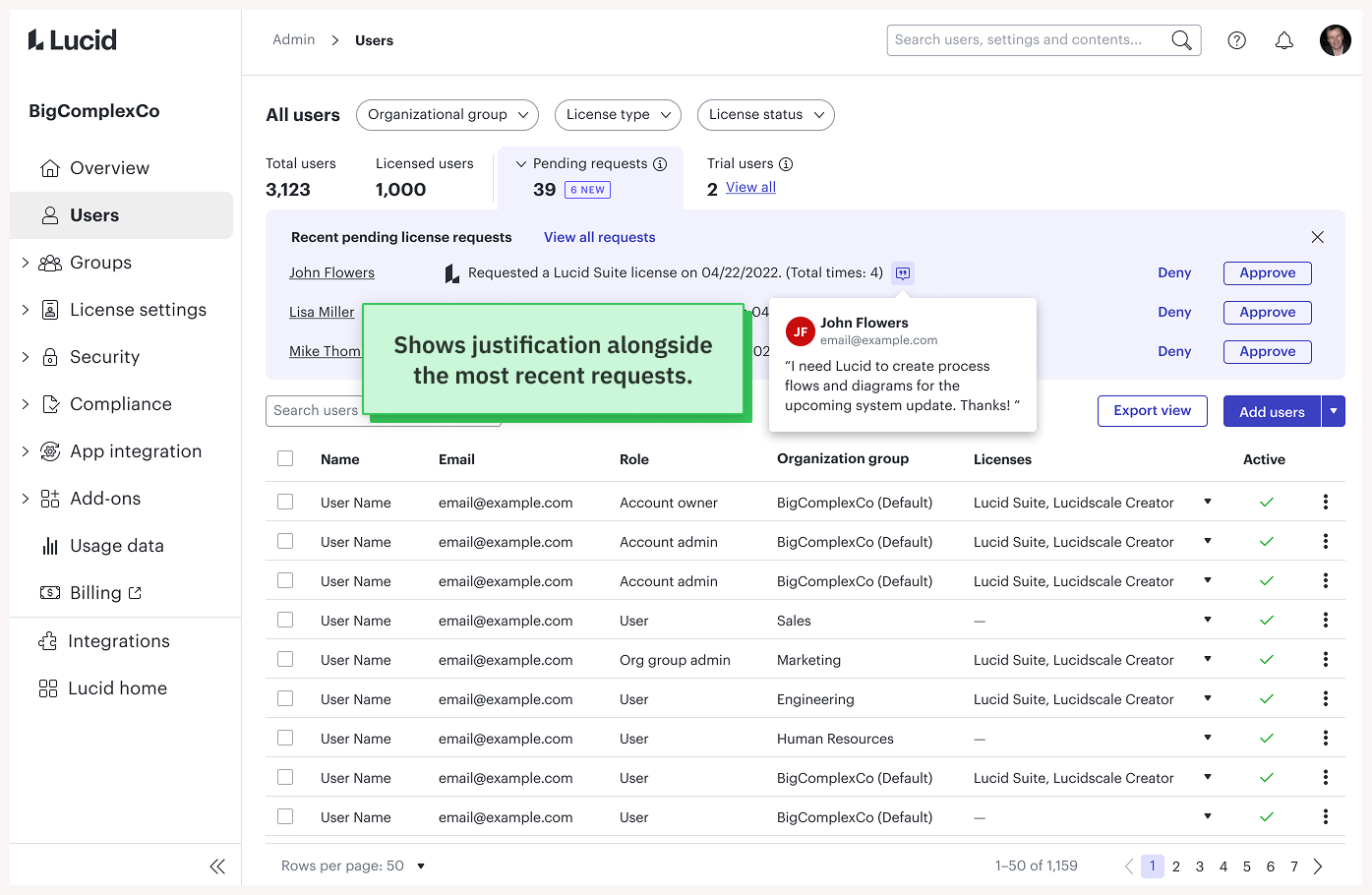This screenshot has height=895, width=1372.
Task: Open Users in the sidebar
Action: (121, 215)
